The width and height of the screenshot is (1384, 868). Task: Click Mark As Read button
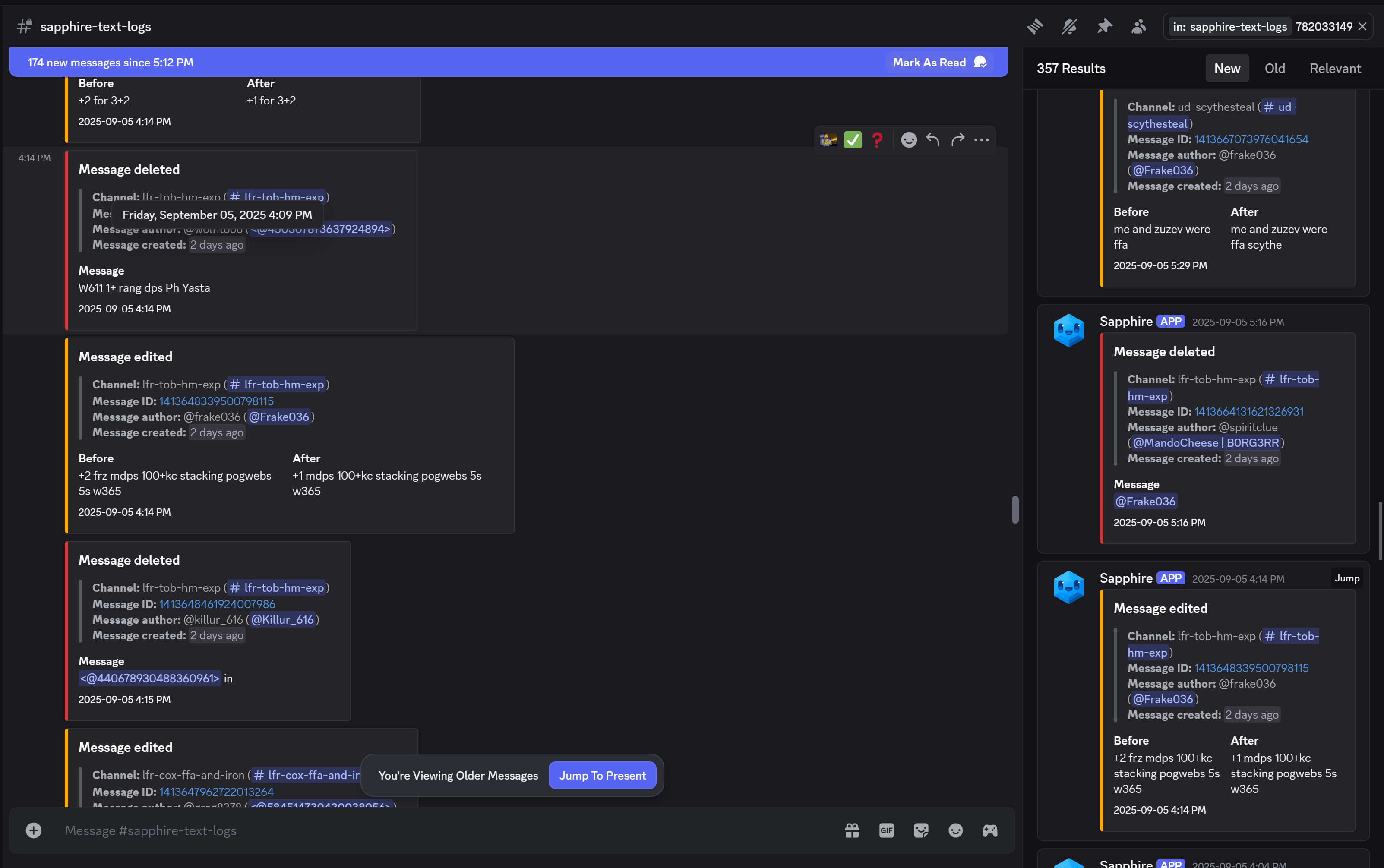click(x=939, y=62)
